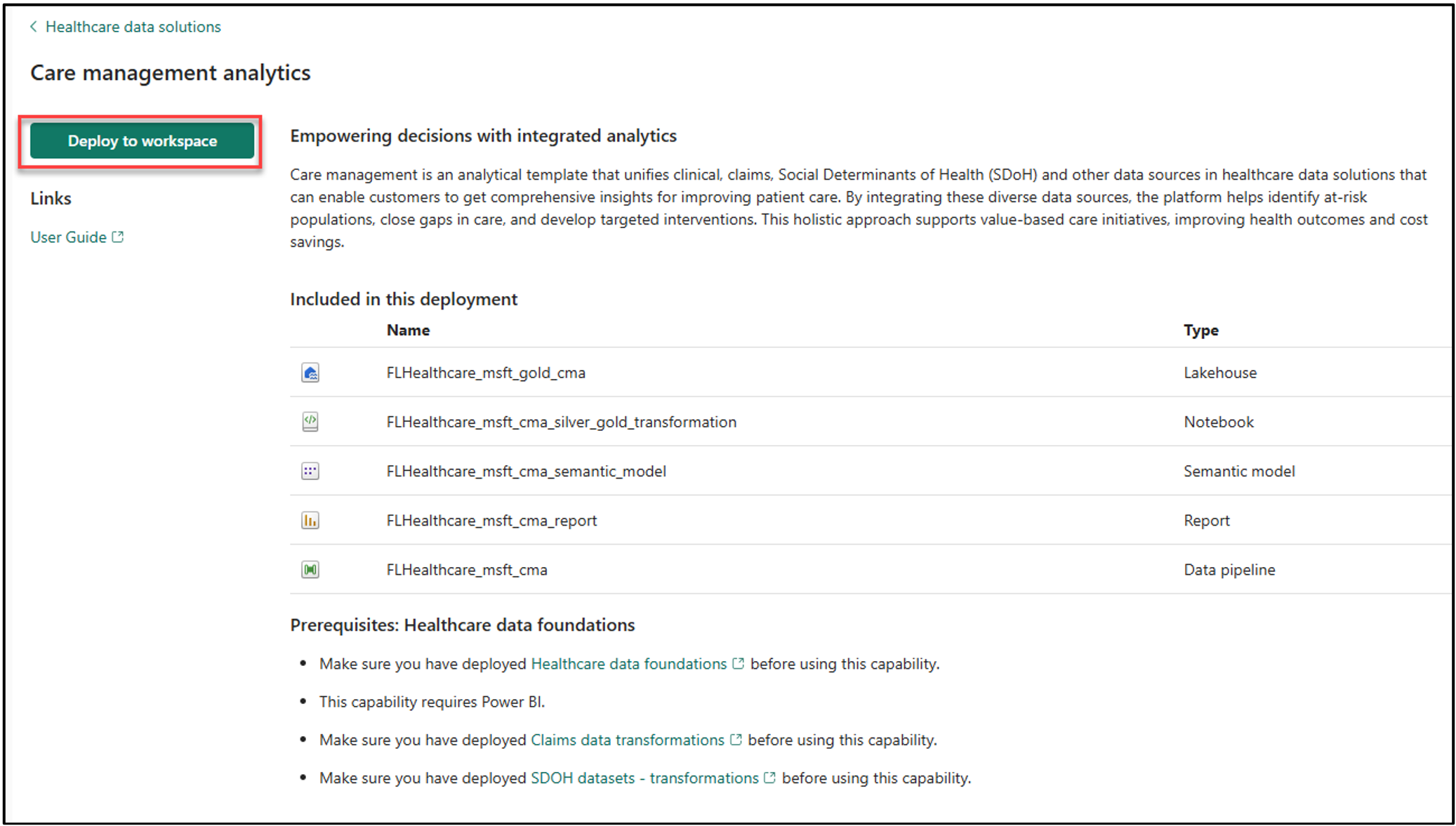
Task: Click the Included in this deployment heading
Action: 404,299
